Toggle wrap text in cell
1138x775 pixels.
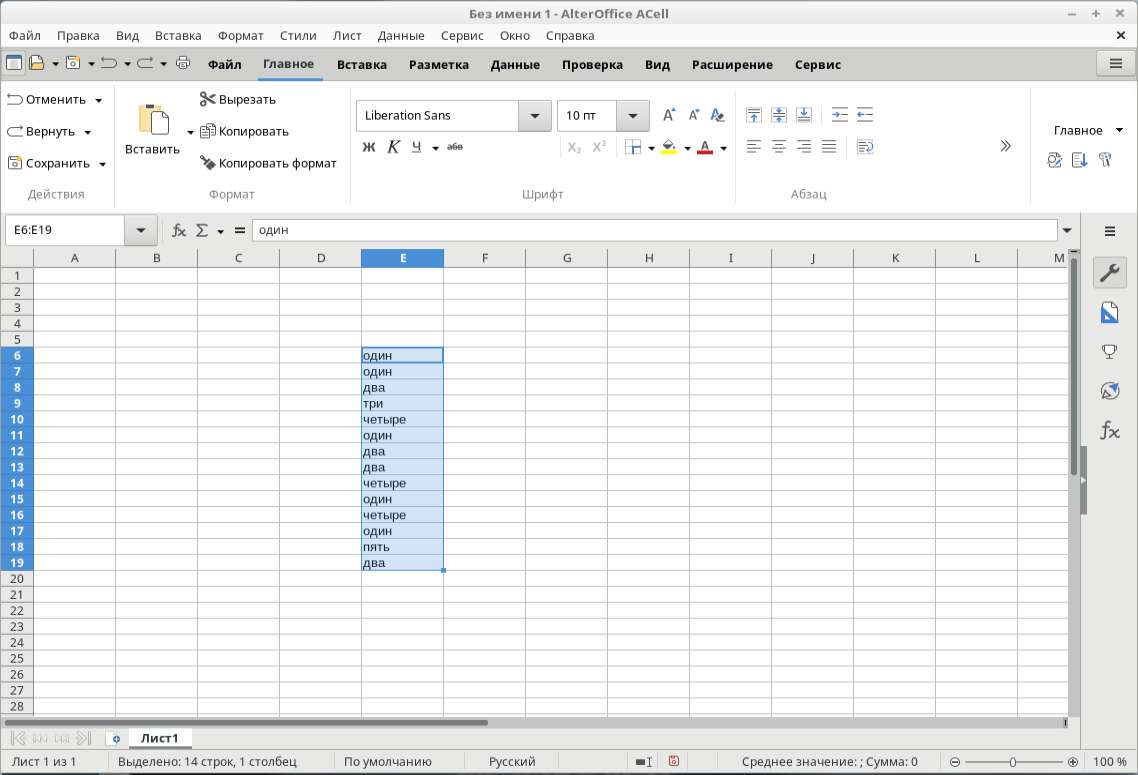864,147
